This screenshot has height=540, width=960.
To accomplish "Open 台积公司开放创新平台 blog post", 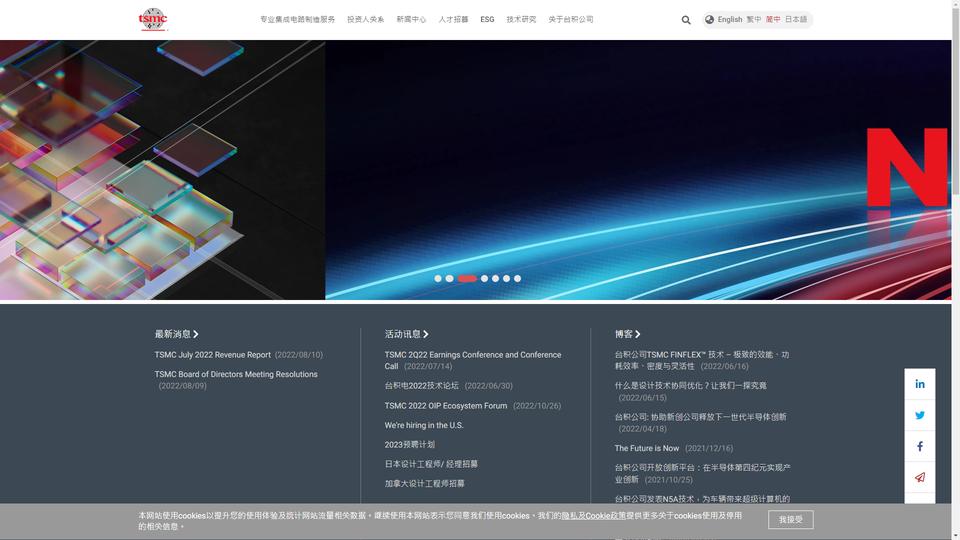I will tap(702, 473).
